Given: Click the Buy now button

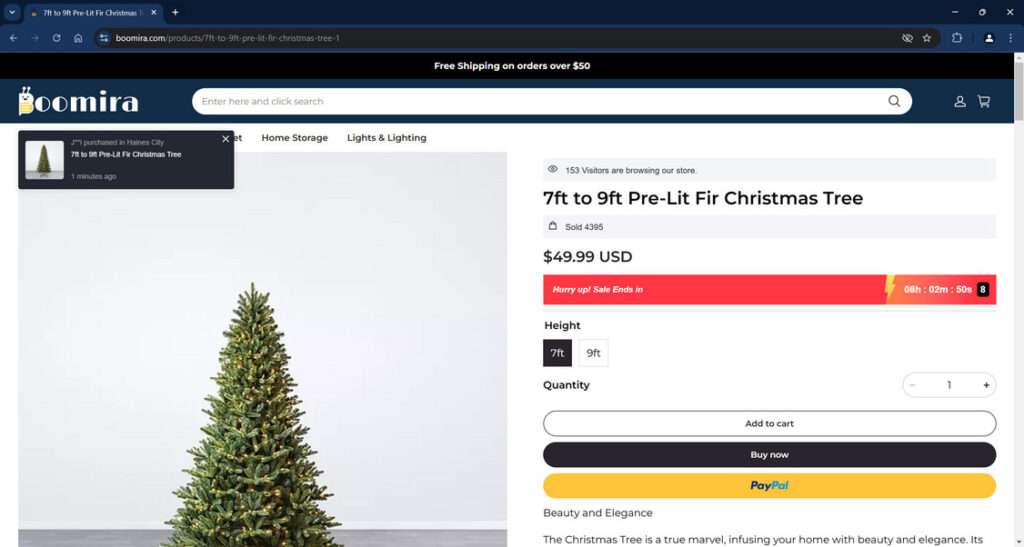Looking at the screenshot, I should click(x=769, y=455).
